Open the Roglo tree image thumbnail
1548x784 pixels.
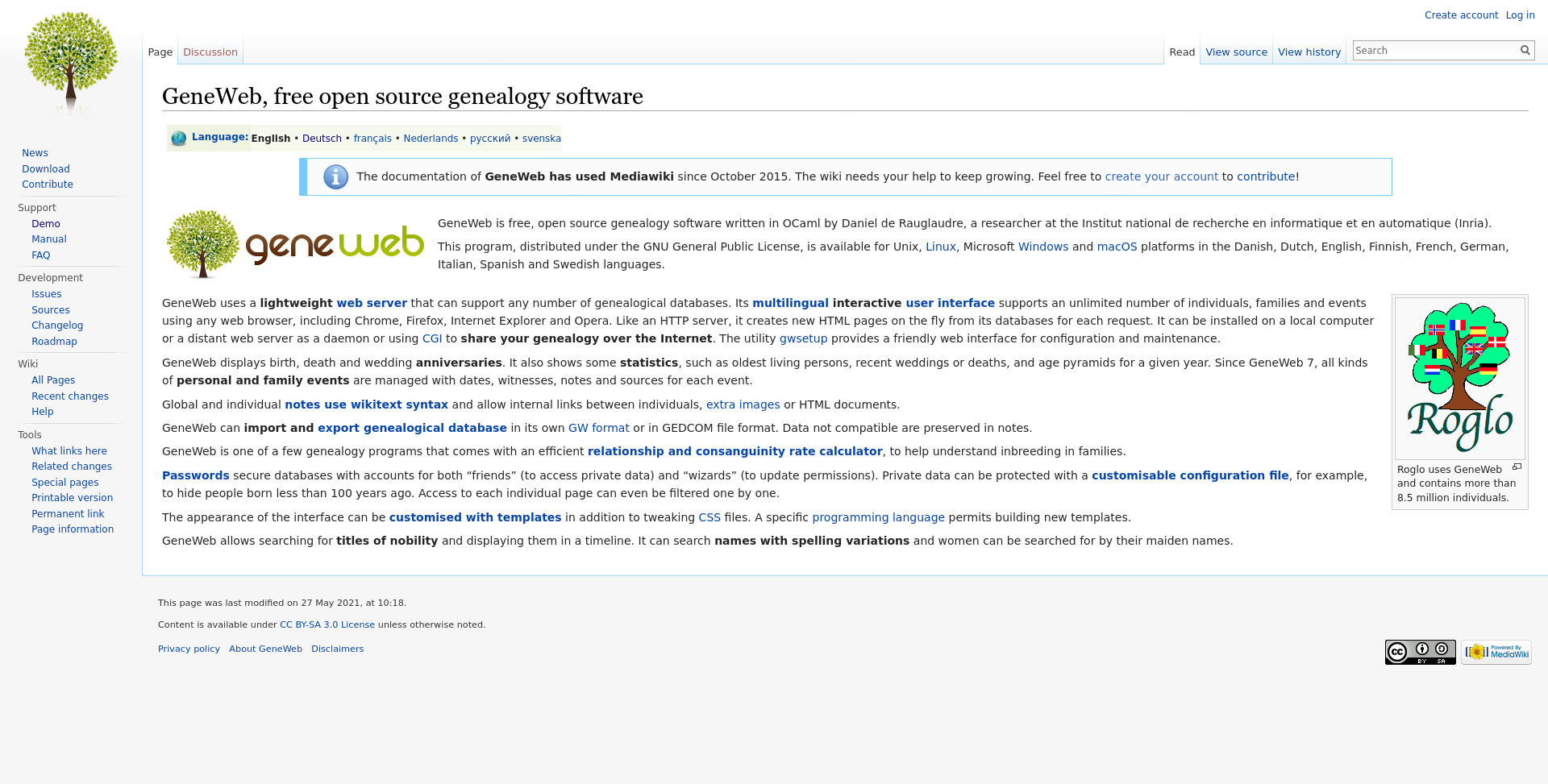coord(1459,377)
